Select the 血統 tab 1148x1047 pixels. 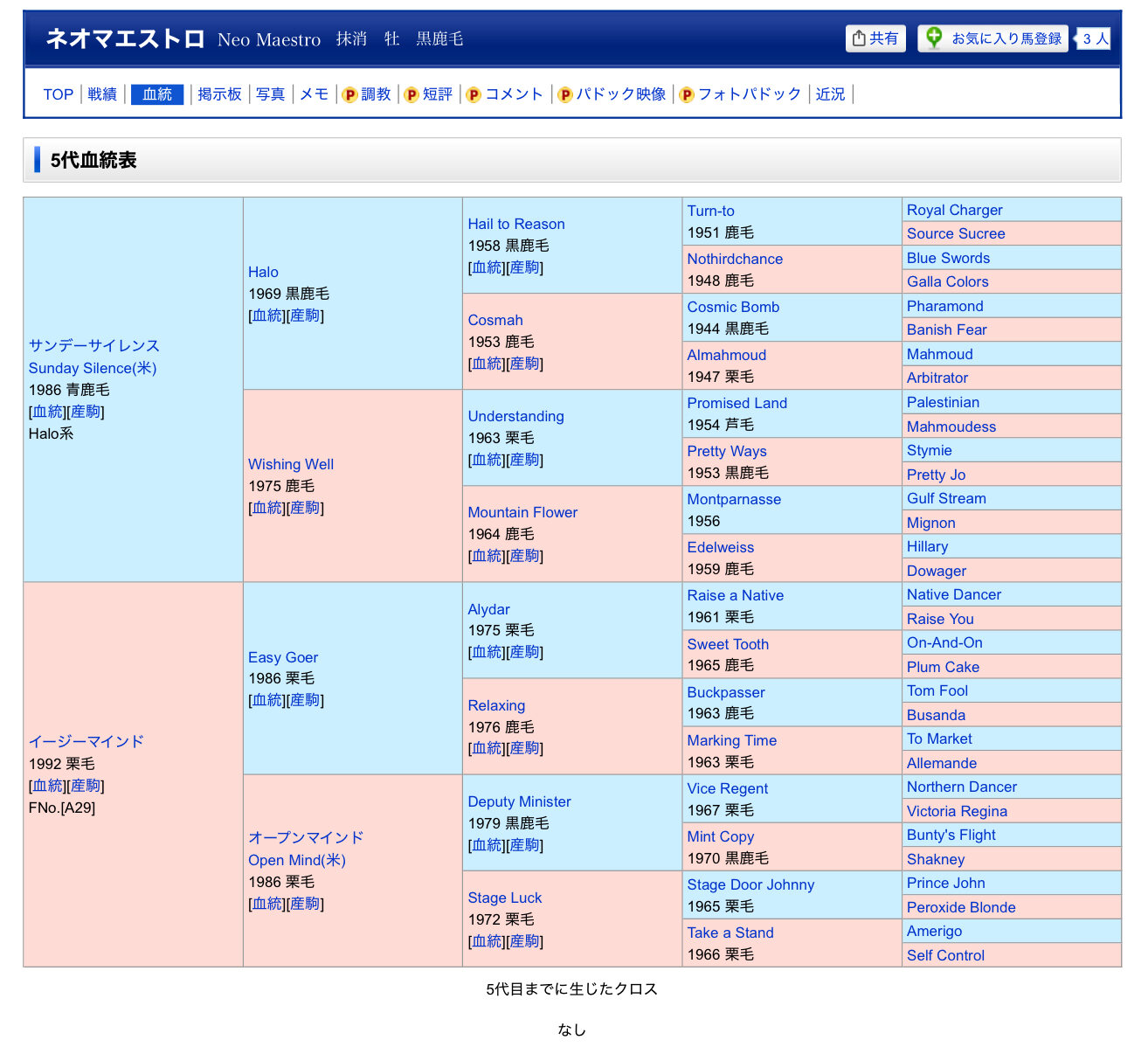coord(157,94)
